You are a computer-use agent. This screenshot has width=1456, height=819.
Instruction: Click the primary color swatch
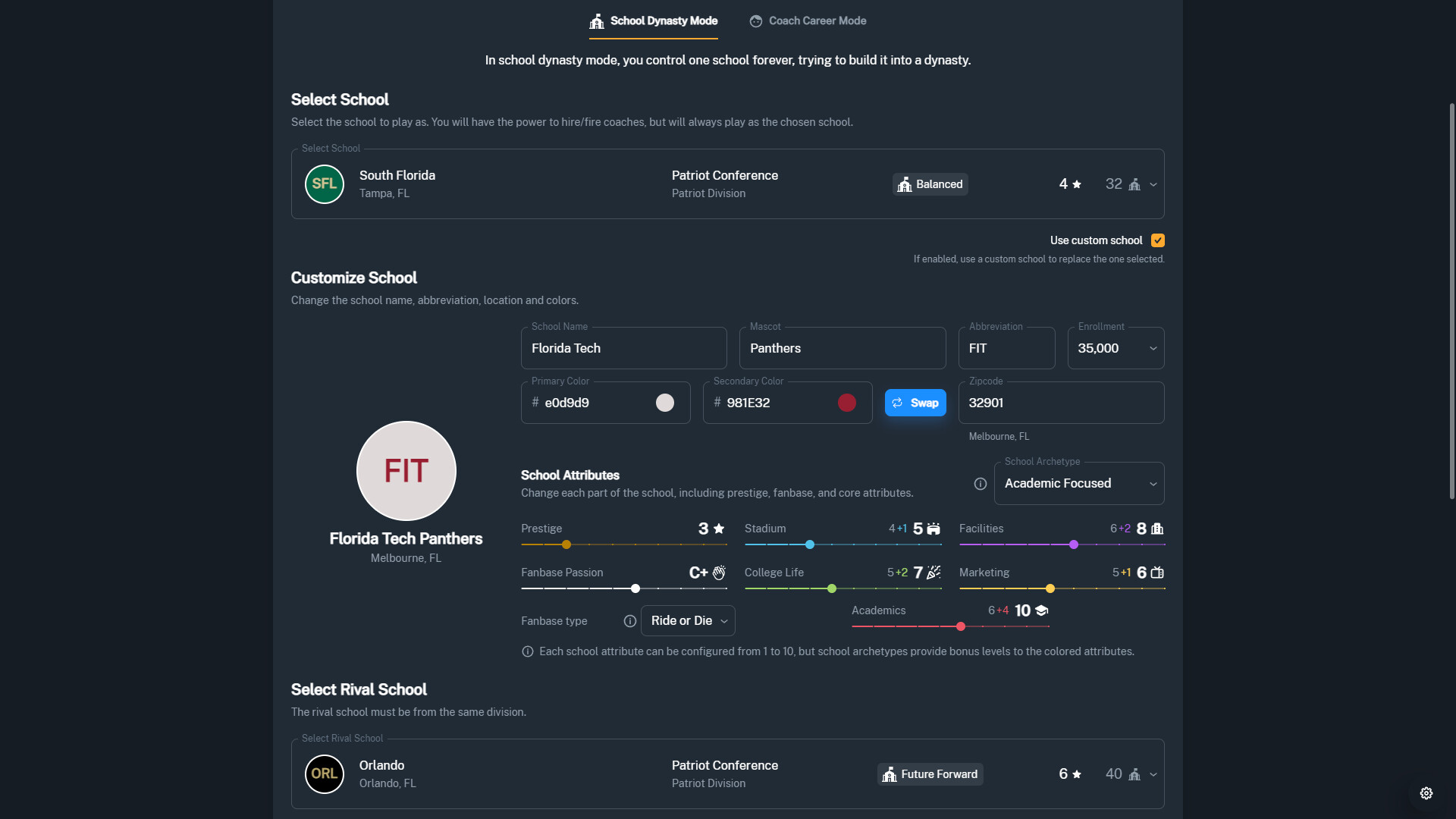click(664, 403)
